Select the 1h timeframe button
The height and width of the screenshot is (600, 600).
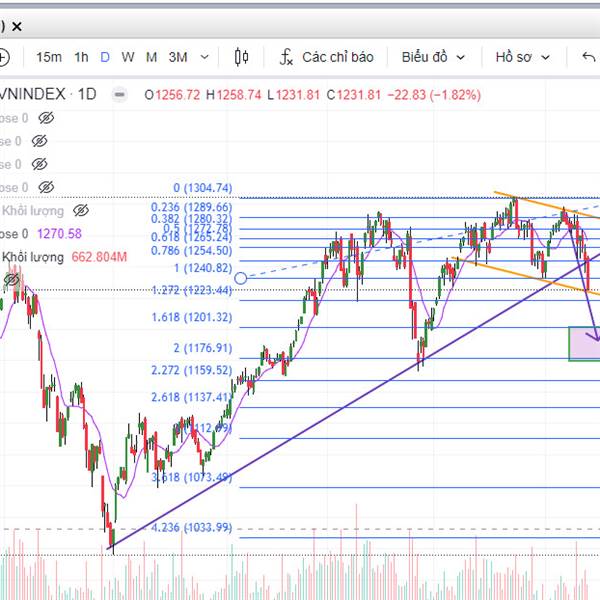click(x=81, y=57)
